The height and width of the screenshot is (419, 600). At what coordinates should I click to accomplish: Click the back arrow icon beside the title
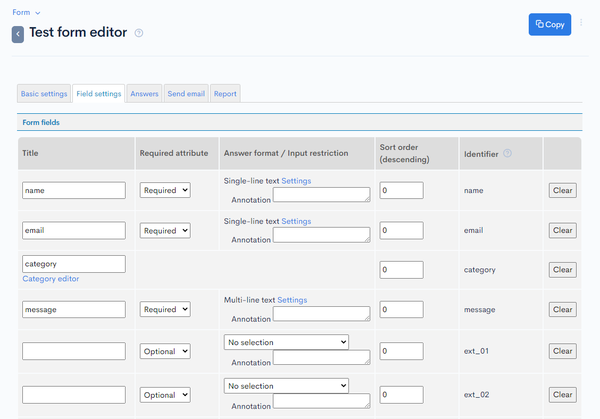coord(18,34)
